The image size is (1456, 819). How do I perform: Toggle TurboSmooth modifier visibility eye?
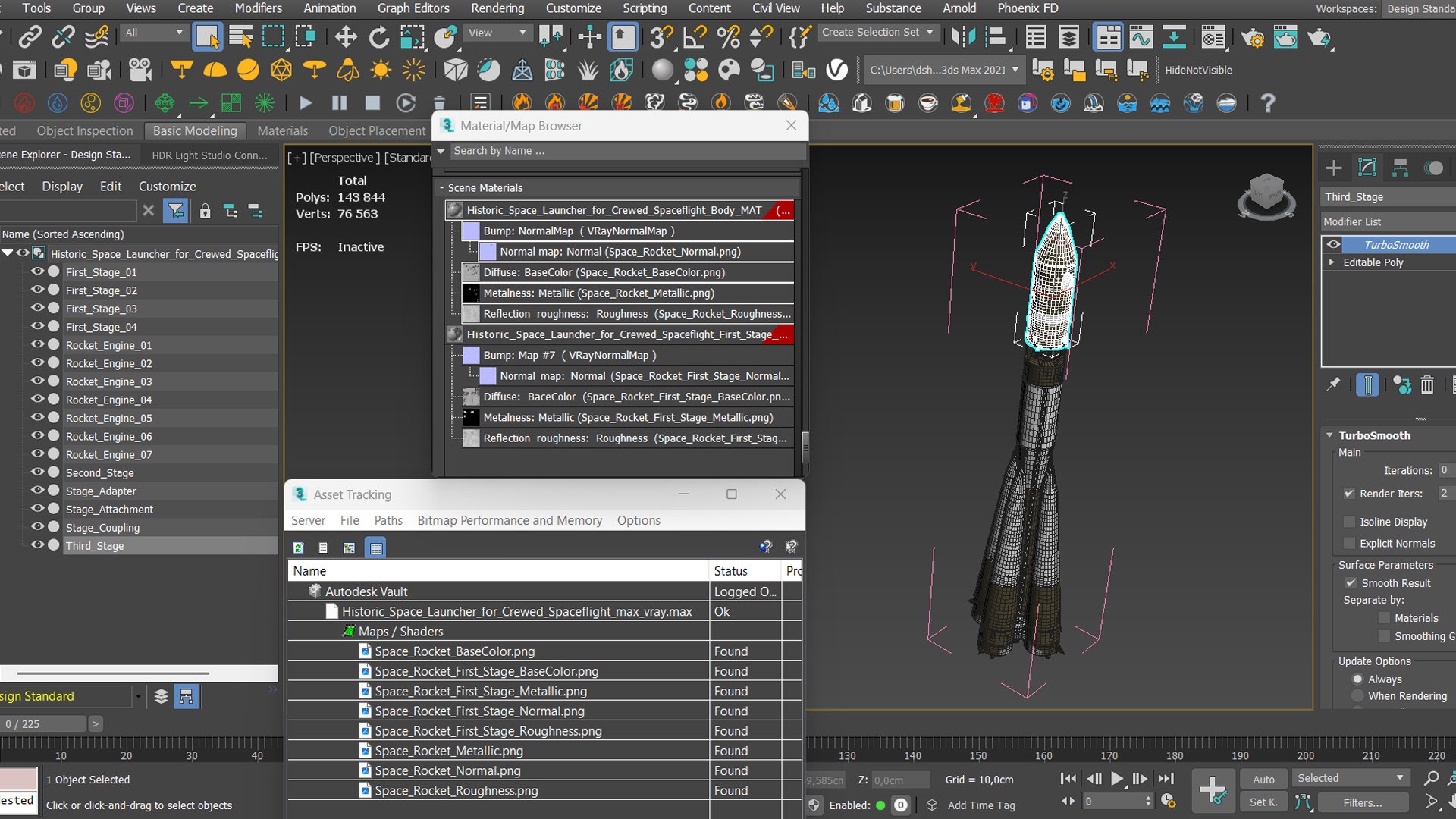[x=1333, y=244]
